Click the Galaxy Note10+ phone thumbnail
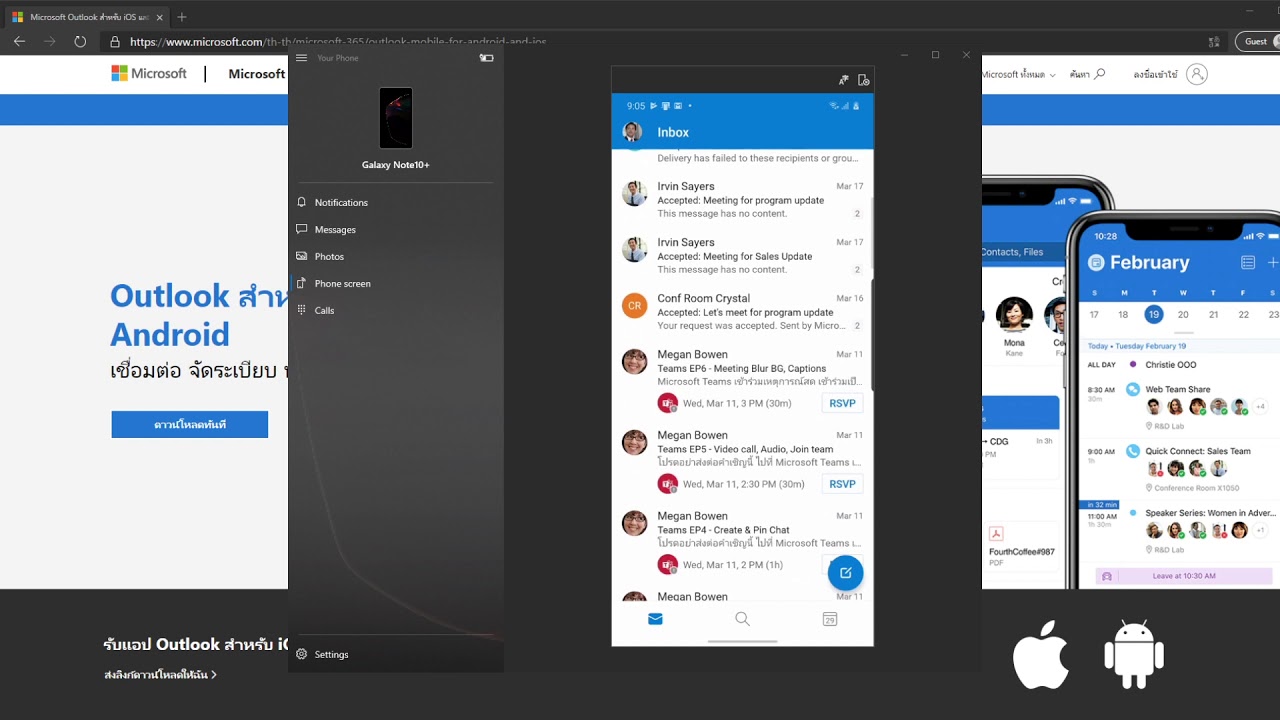Screen dimensions: 1280x720 pos(396,118)
